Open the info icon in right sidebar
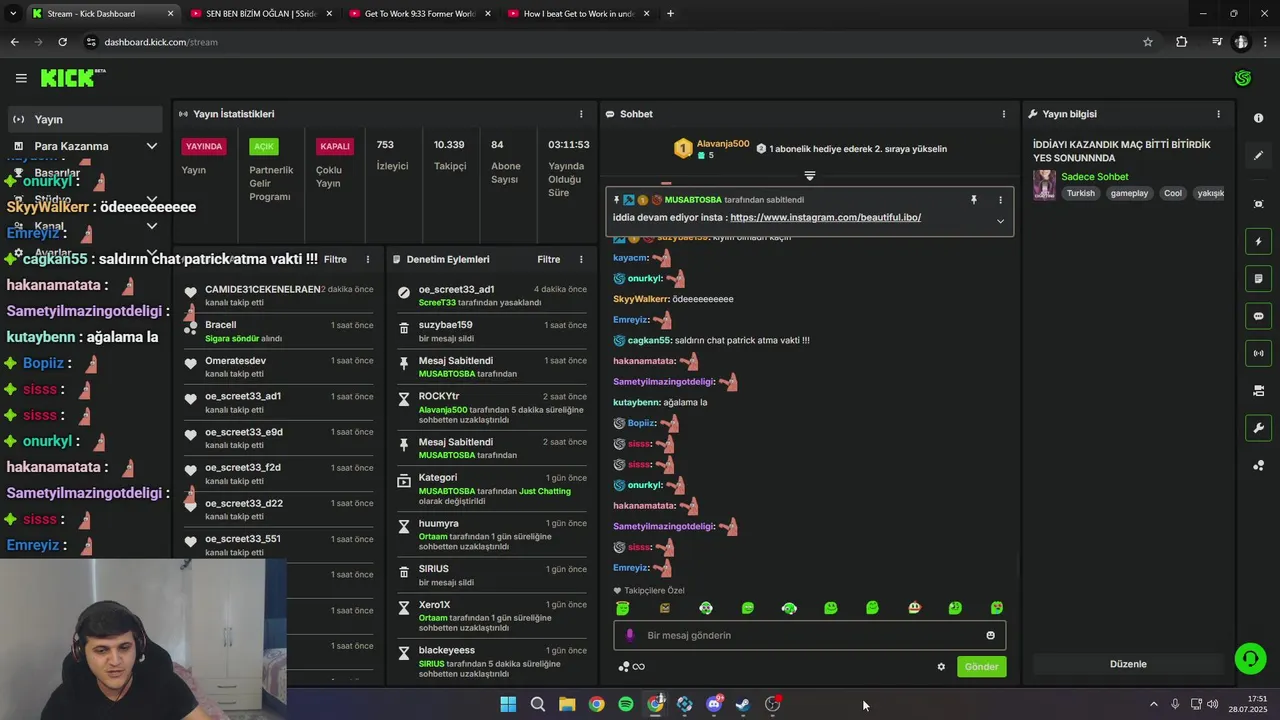The image size is (1280, 720). tap(1258, 118)
